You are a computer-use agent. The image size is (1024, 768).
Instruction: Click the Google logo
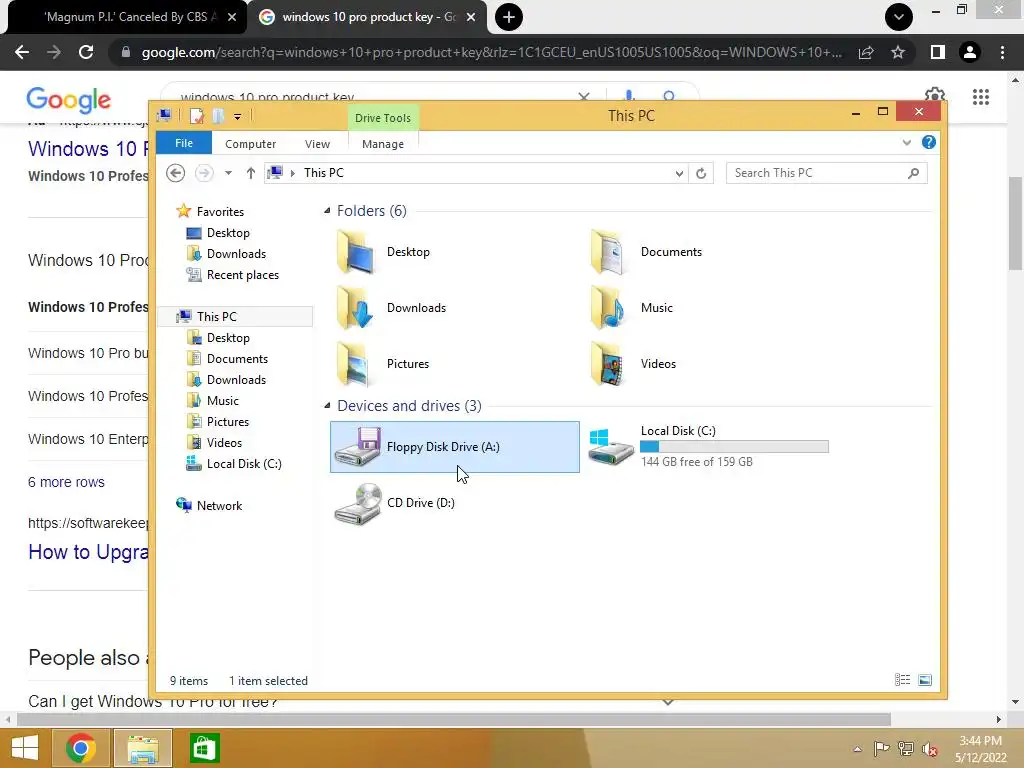point(69,100)
